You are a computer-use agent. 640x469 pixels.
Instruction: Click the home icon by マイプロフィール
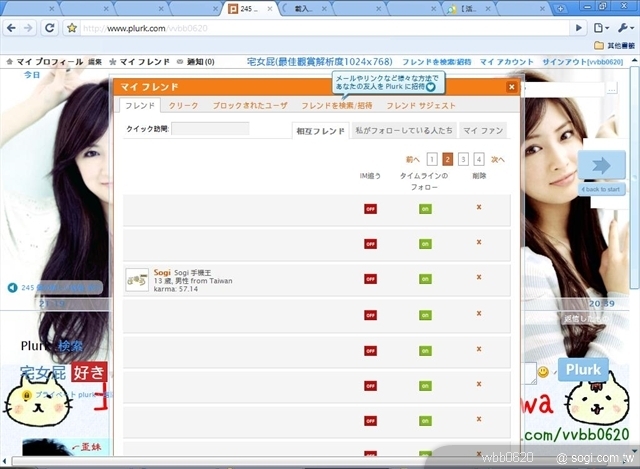coord(9,62)
